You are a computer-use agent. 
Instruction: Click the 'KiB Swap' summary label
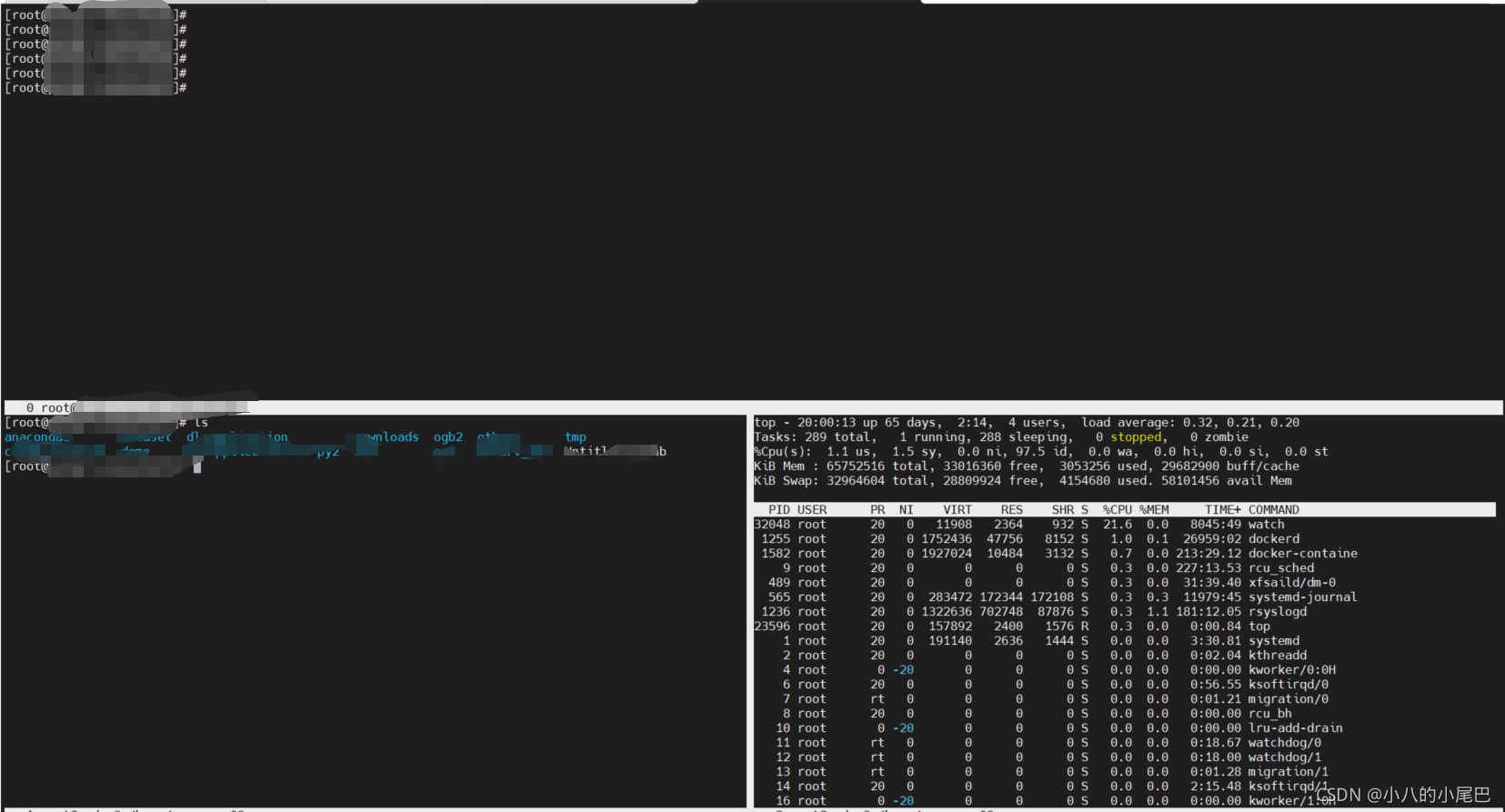click(x=783, y=481)
